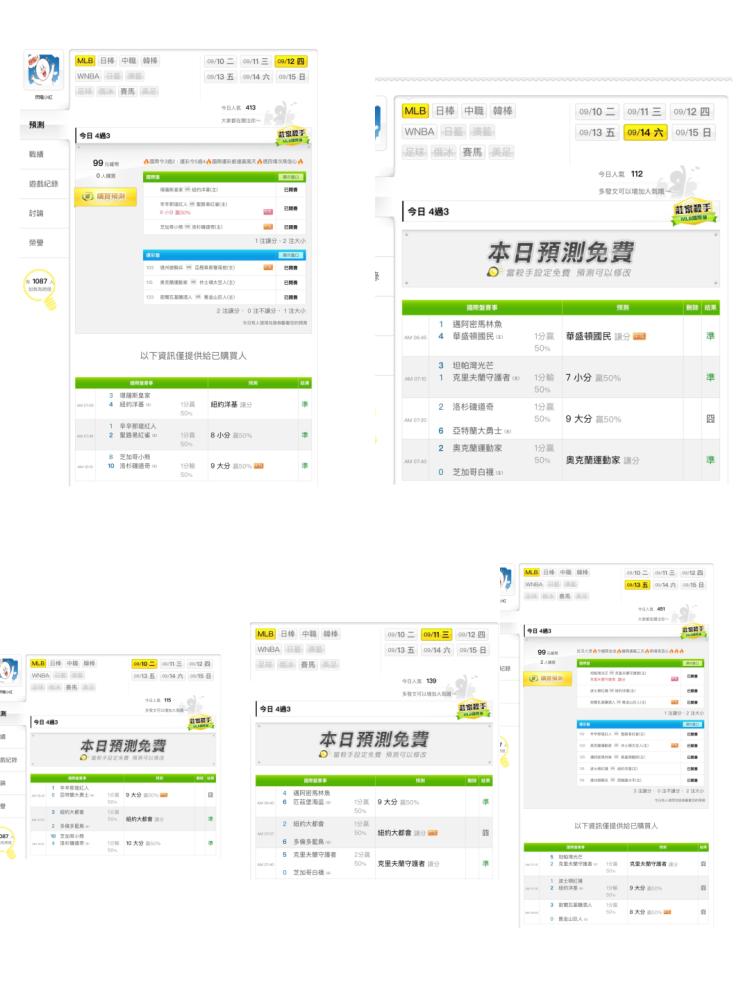Click 8 小分 prediction in the 09/12 panel

click(221, 435)
